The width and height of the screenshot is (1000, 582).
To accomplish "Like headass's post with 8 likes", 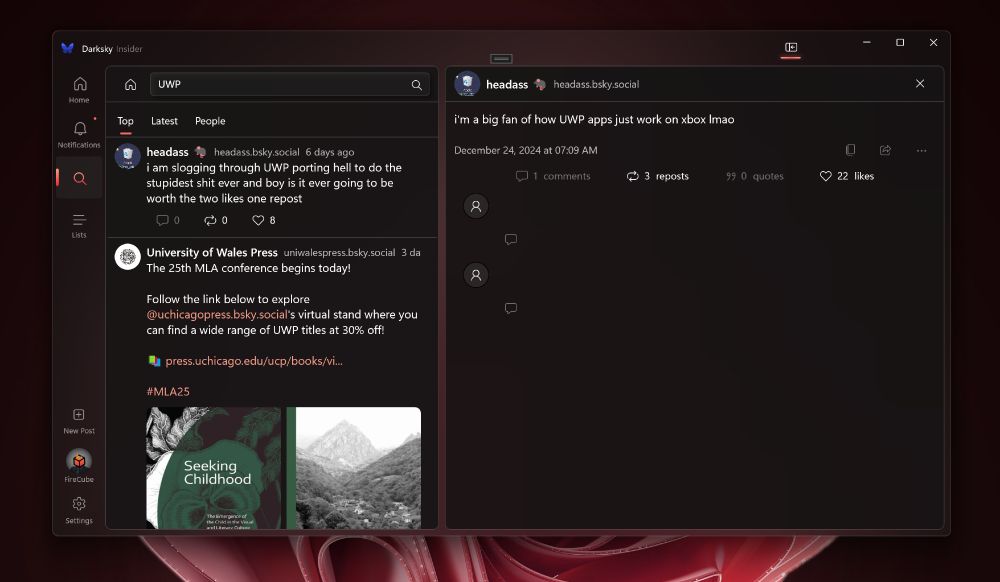I will tap(263, 221).
